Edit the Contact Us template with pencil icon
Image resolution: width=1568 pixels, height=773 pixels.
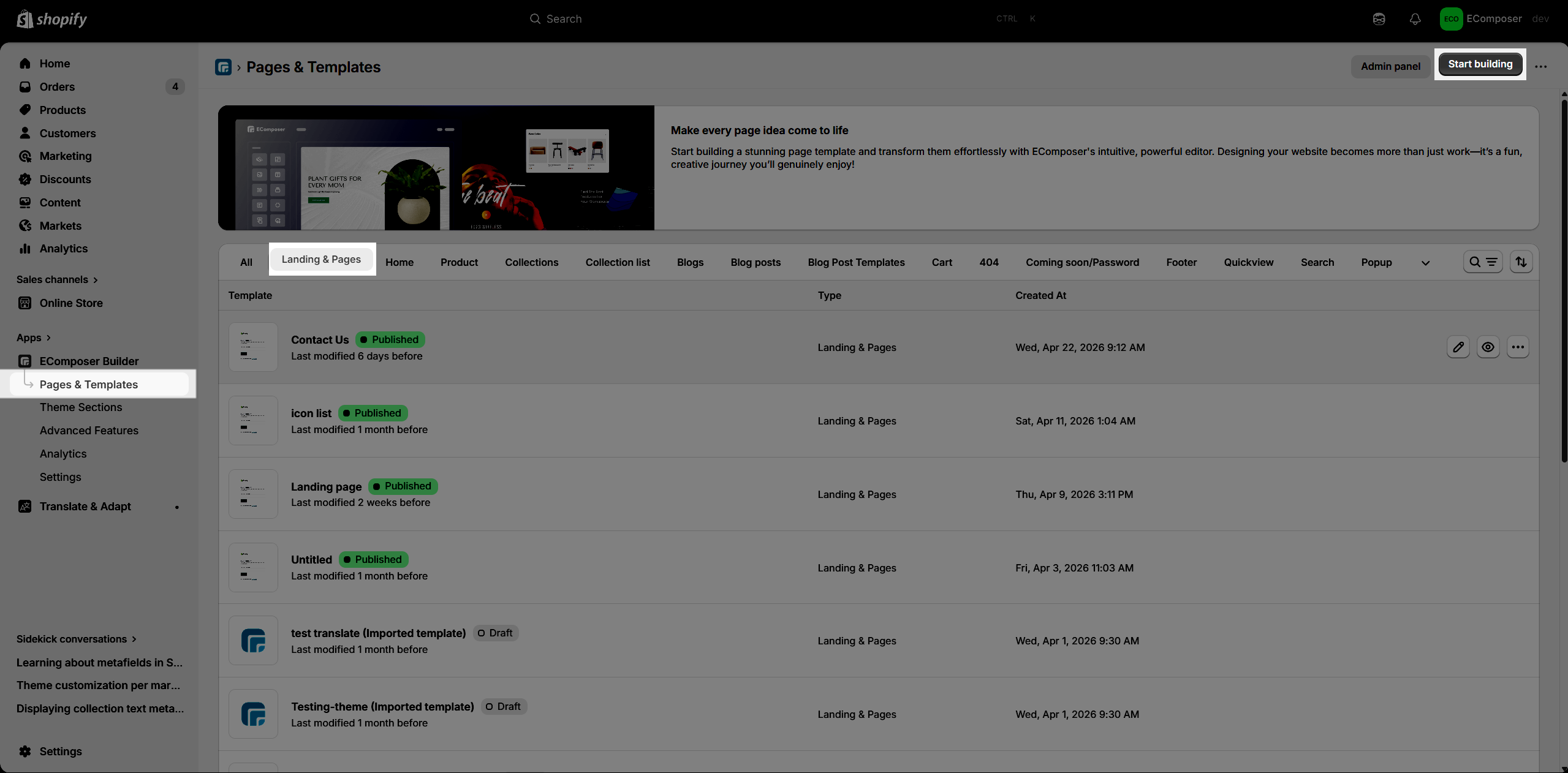1458,347
